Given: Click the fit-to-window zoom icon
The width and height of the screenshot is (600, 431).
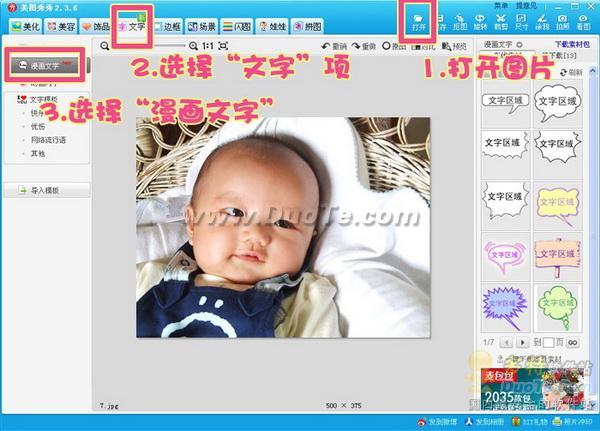Looking at the screenshot, I should point(223,46).
